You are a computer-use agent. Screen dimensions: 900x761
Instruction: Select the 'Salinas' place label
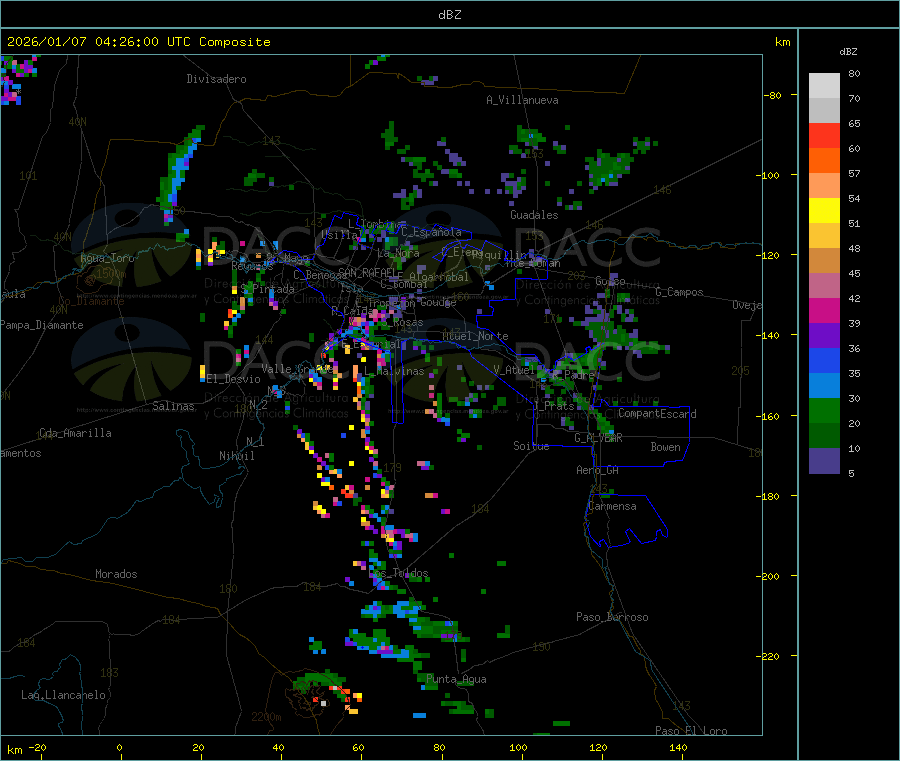click(173, 406)
